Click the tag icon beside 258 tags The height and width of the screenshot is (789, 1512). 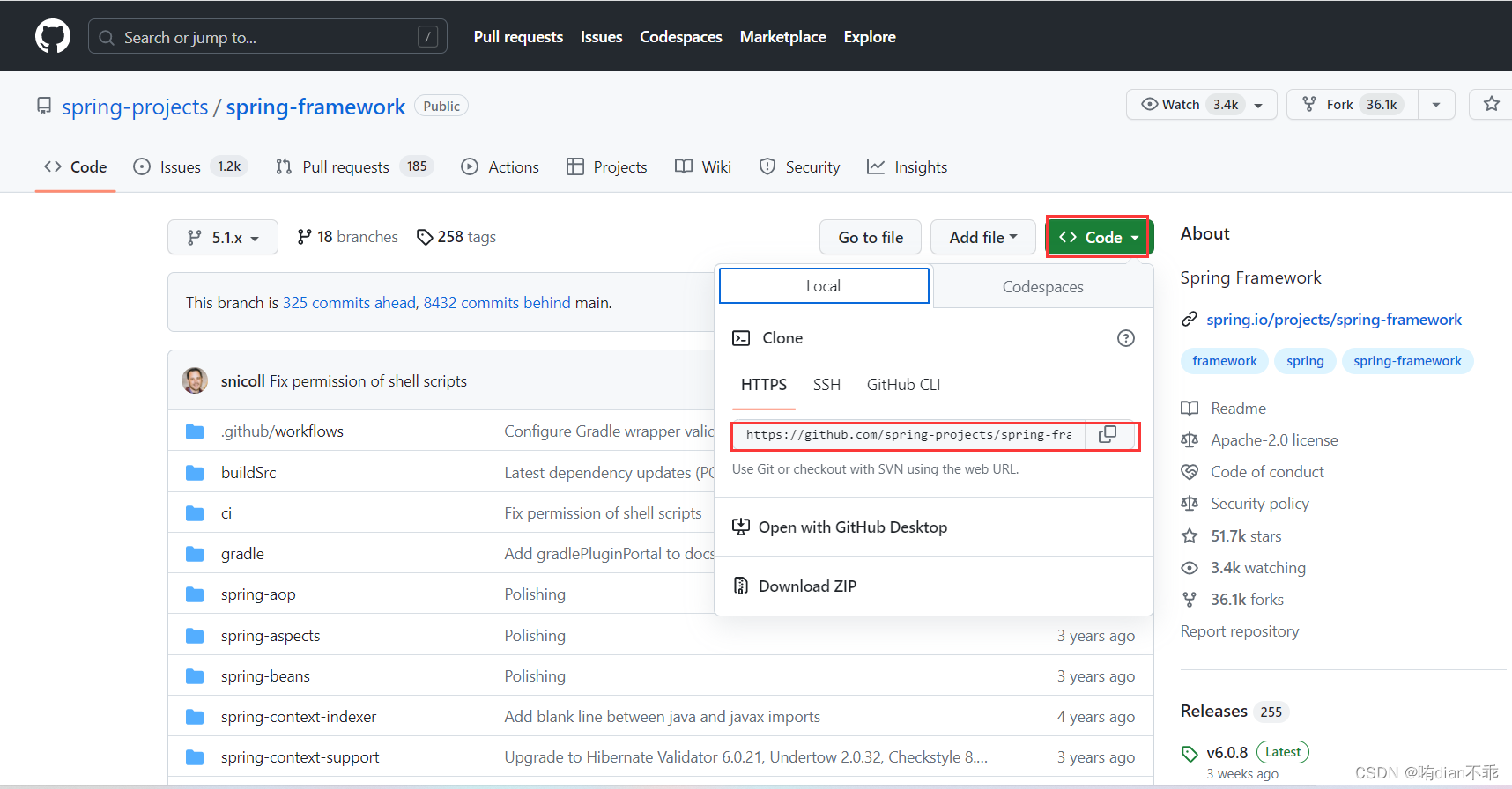point(425,237)
